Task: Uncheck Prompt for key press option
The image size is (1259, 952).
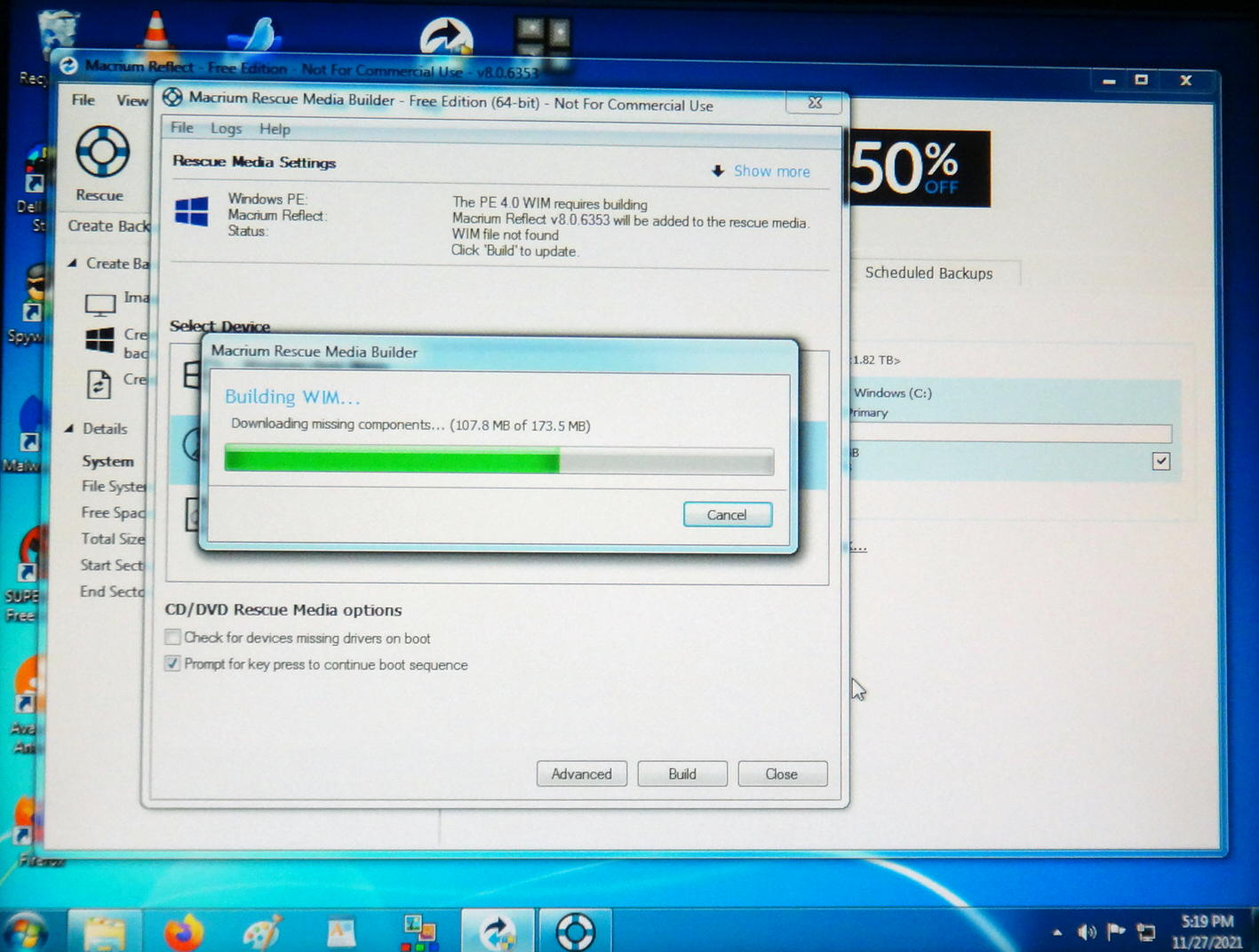Action: pos(173,663)
